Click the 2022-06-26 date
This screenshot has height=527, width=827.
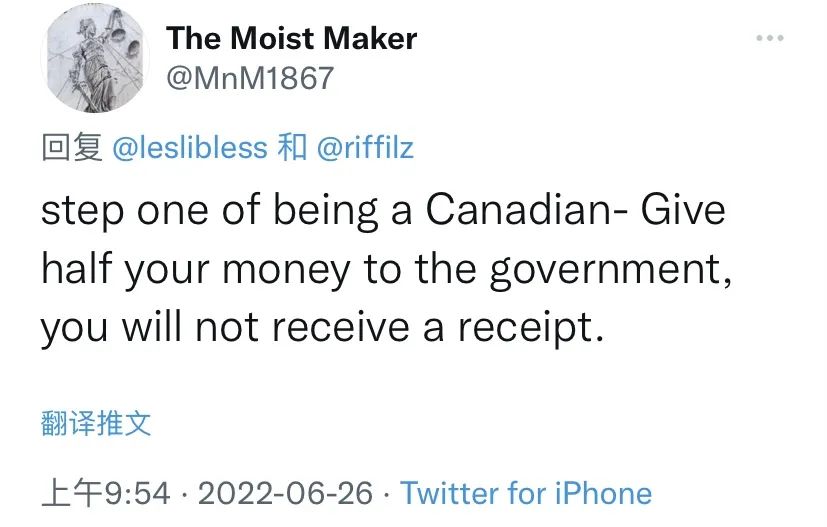[285, 493]
